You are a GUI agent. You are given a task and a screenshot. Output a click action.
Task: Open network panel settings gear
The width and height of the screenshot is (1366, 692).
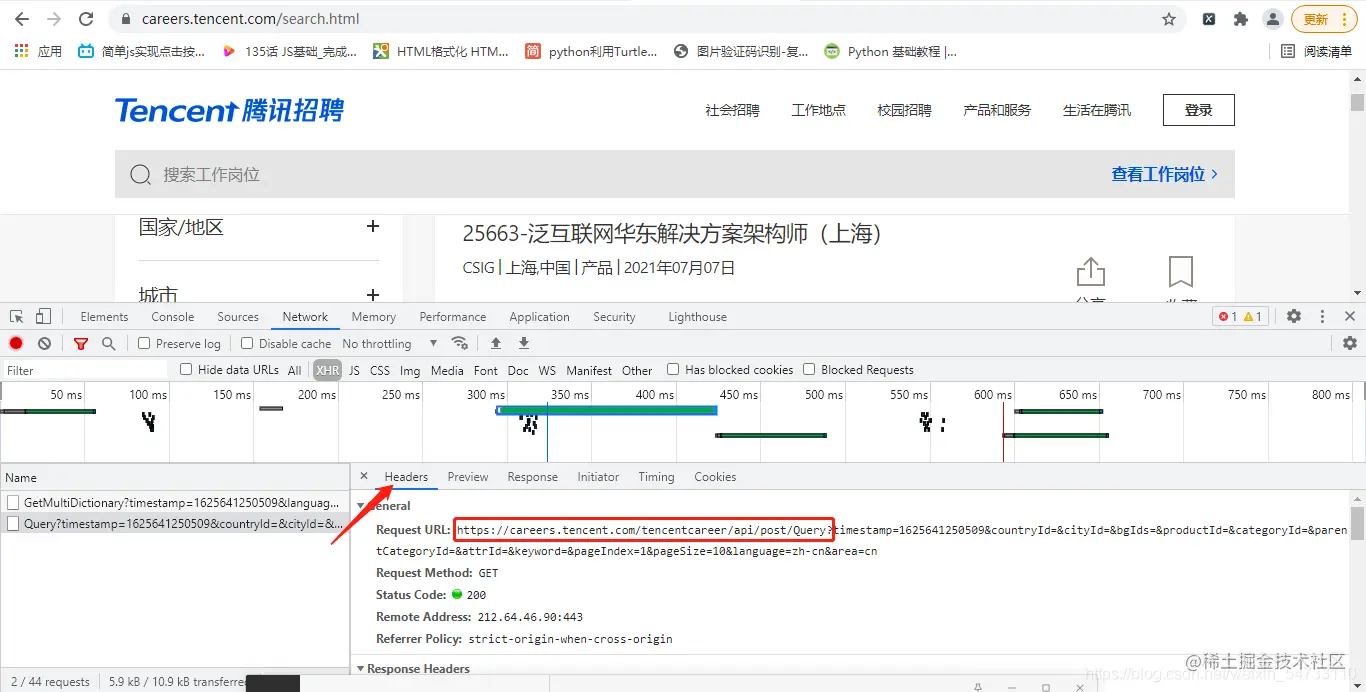pyautogui.click(x=1350, y=343)
